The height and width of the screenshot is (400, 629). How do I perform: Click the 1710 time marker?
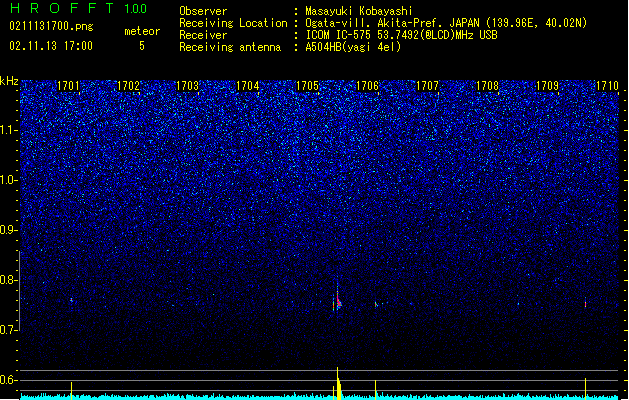pos(607,86)
